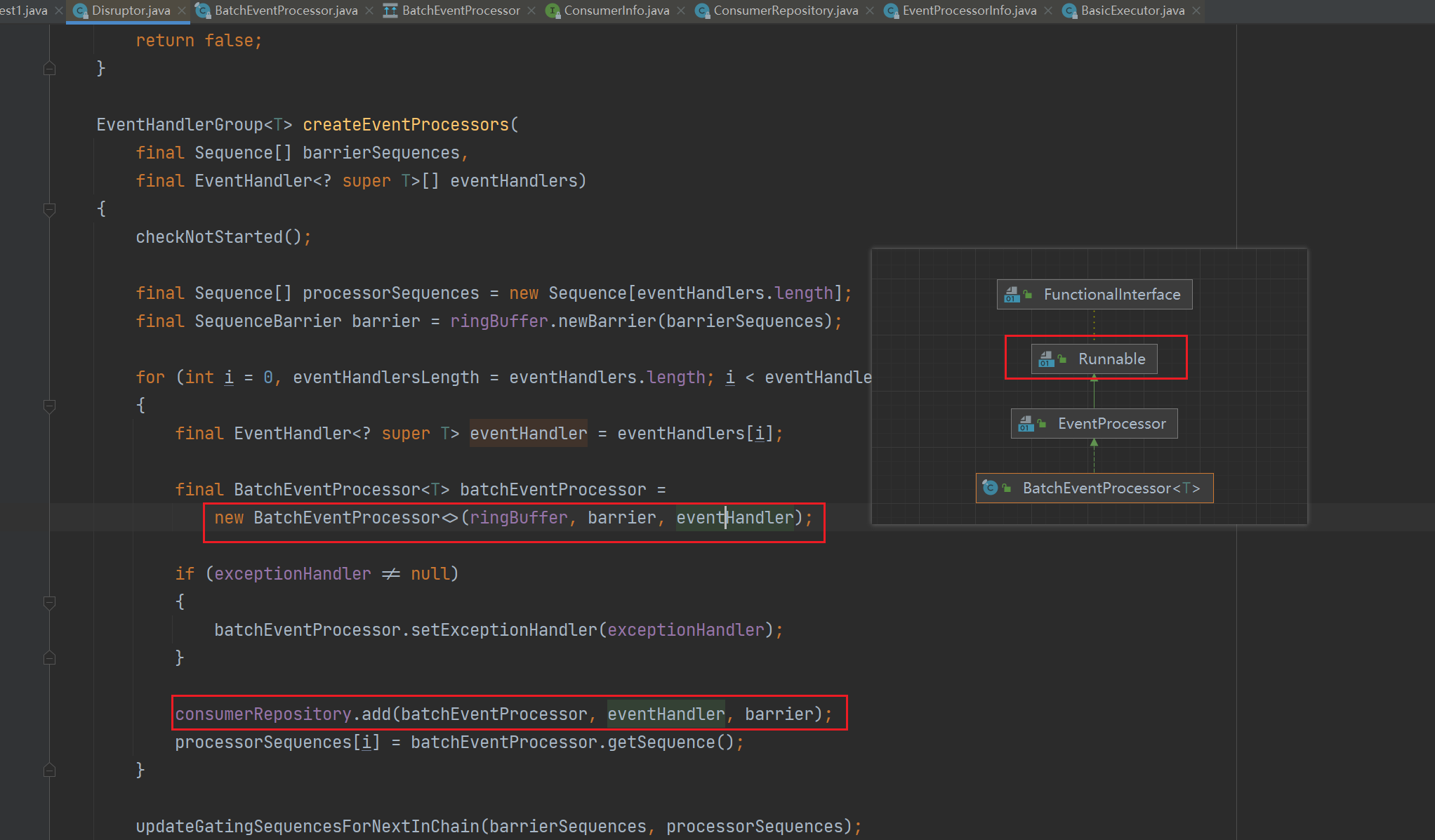This screenshot has height=840, width=1435.
Task: Click the Runnable node's interface icon
Action: click(x=1046, y=359)
